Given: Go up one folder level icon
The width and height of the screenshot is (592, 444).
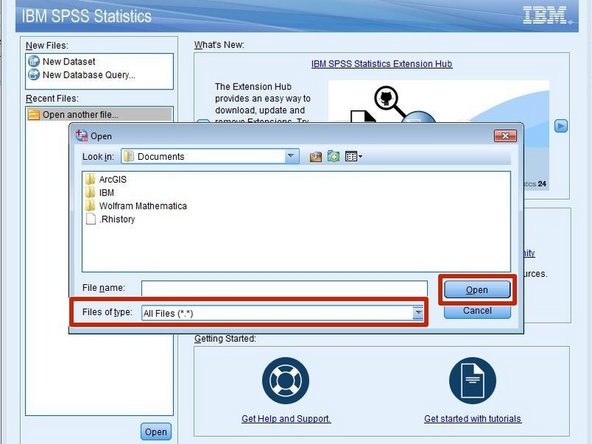Looking at the screenshot, I should [x=316, y=156].
